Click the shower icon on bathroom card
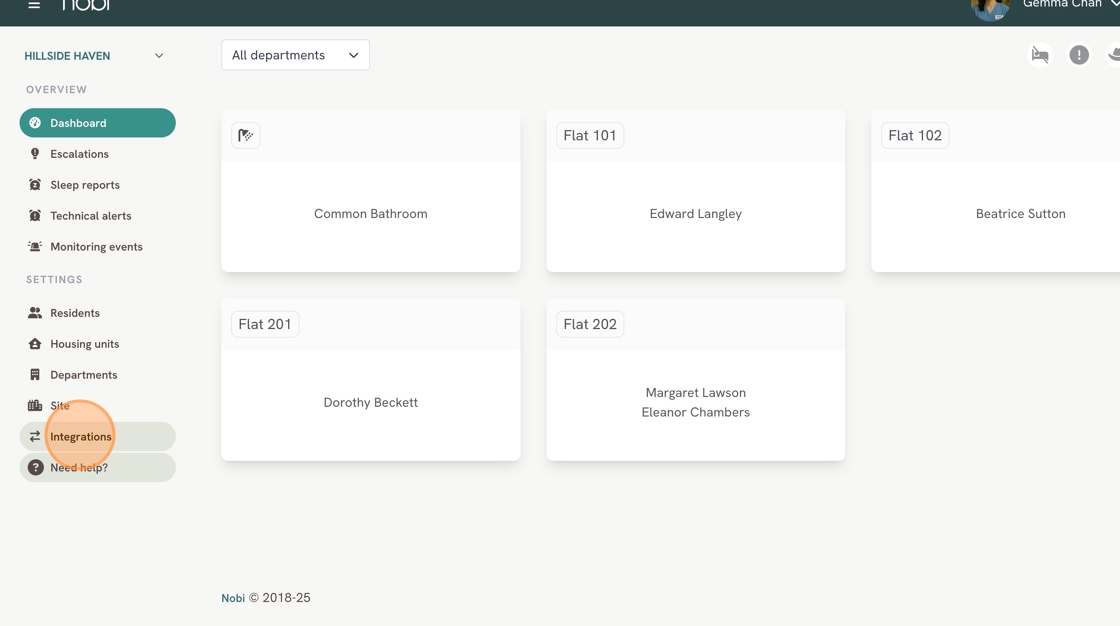The image size is (1120, 626). coord(245,135)
